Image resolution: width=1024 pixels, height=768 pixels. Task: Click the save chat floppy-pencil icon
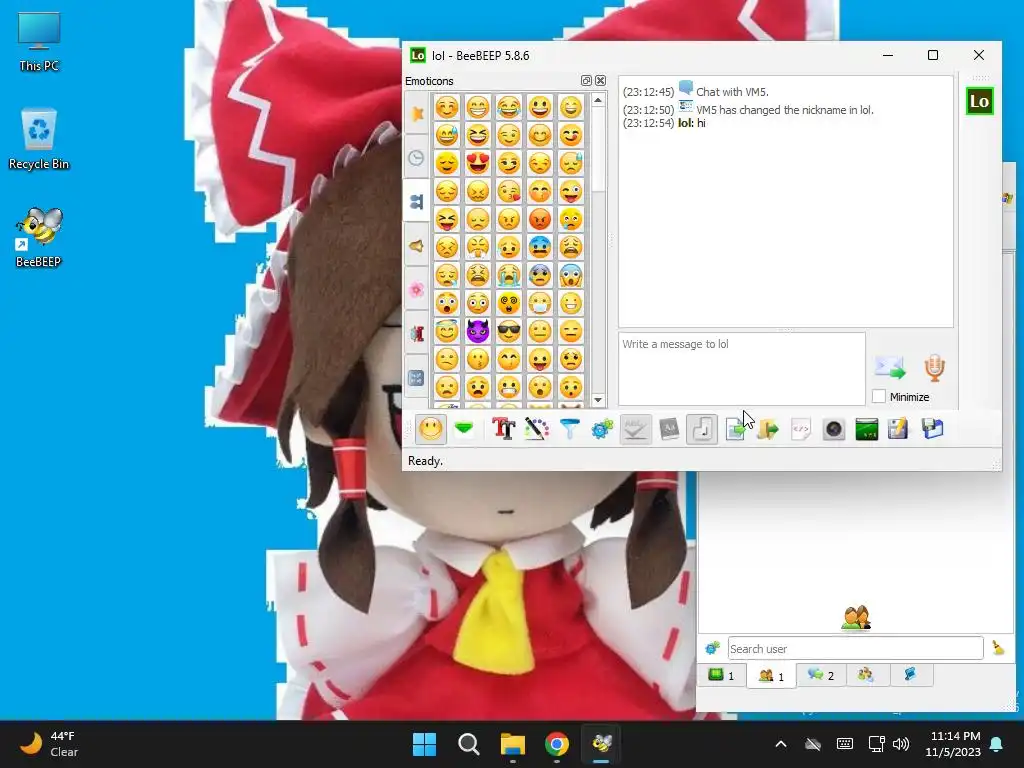tap(899, 429)
